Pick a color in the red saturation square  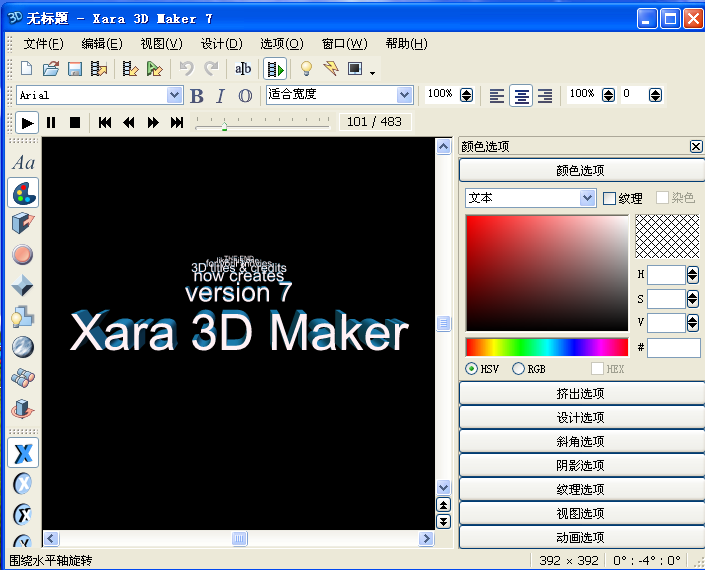tap(547, 273)
